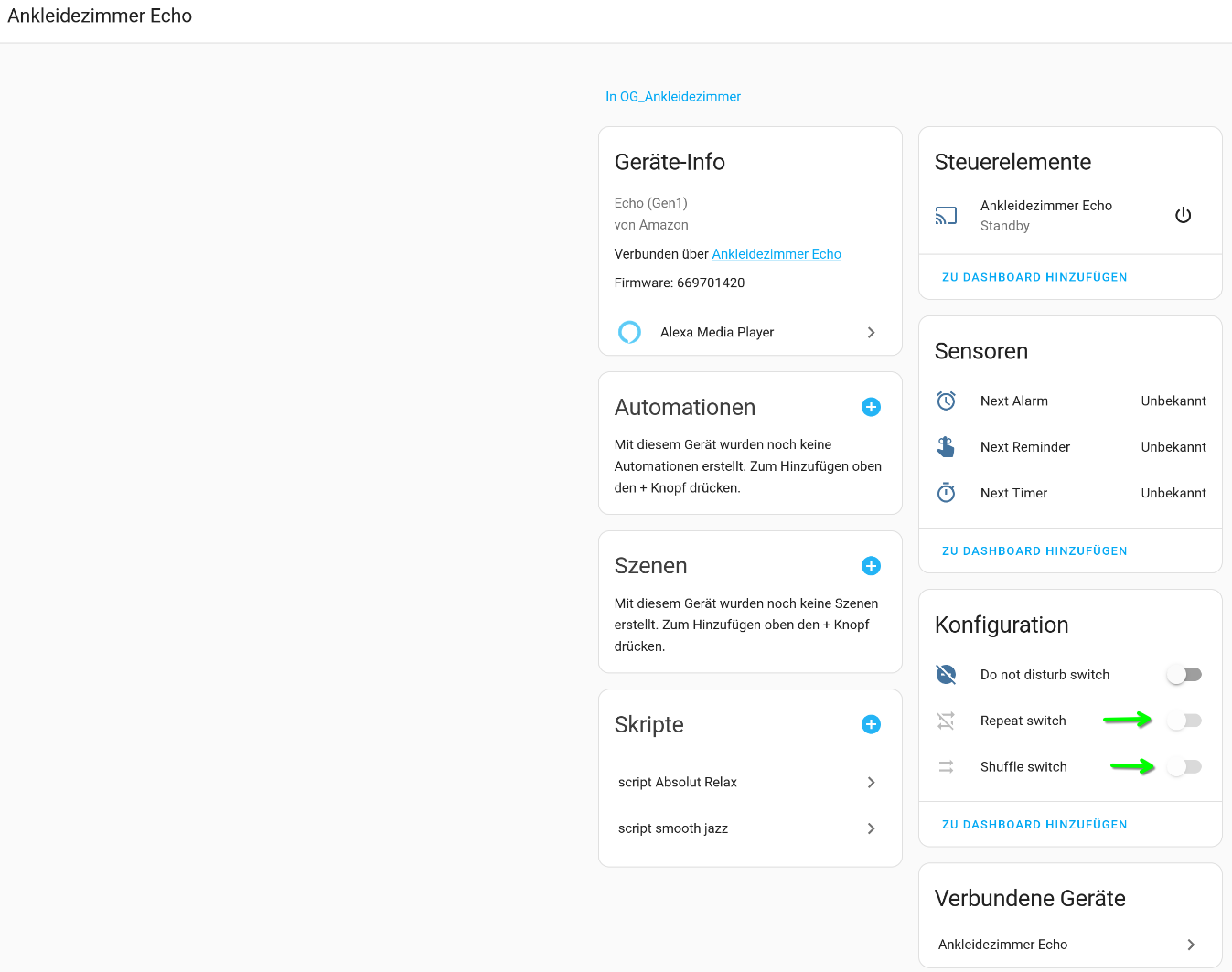Add a new scene with the plus icon

pyautogui.click(x=871, y=566)
